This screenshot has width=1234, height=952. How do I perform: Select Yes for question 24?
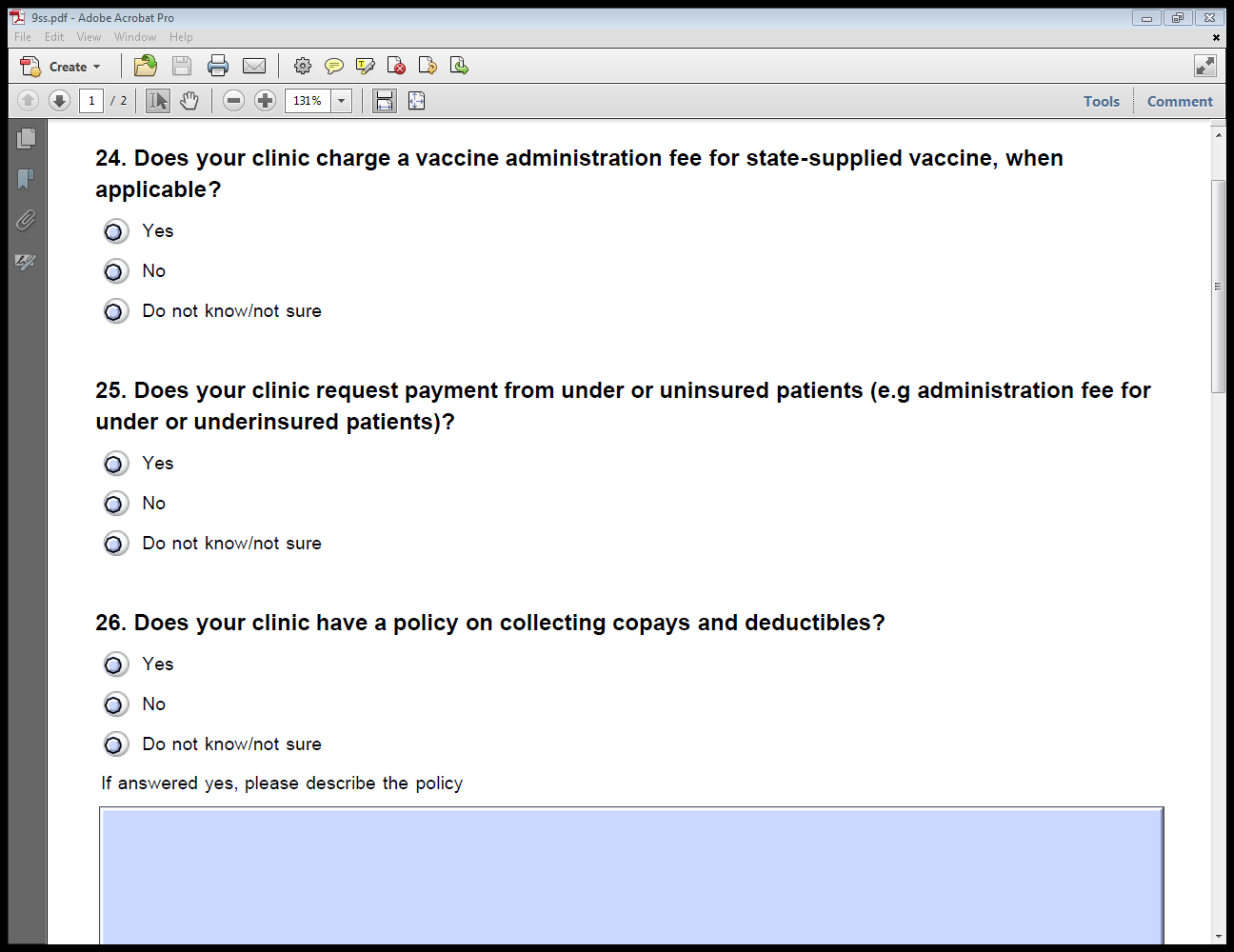115,231
